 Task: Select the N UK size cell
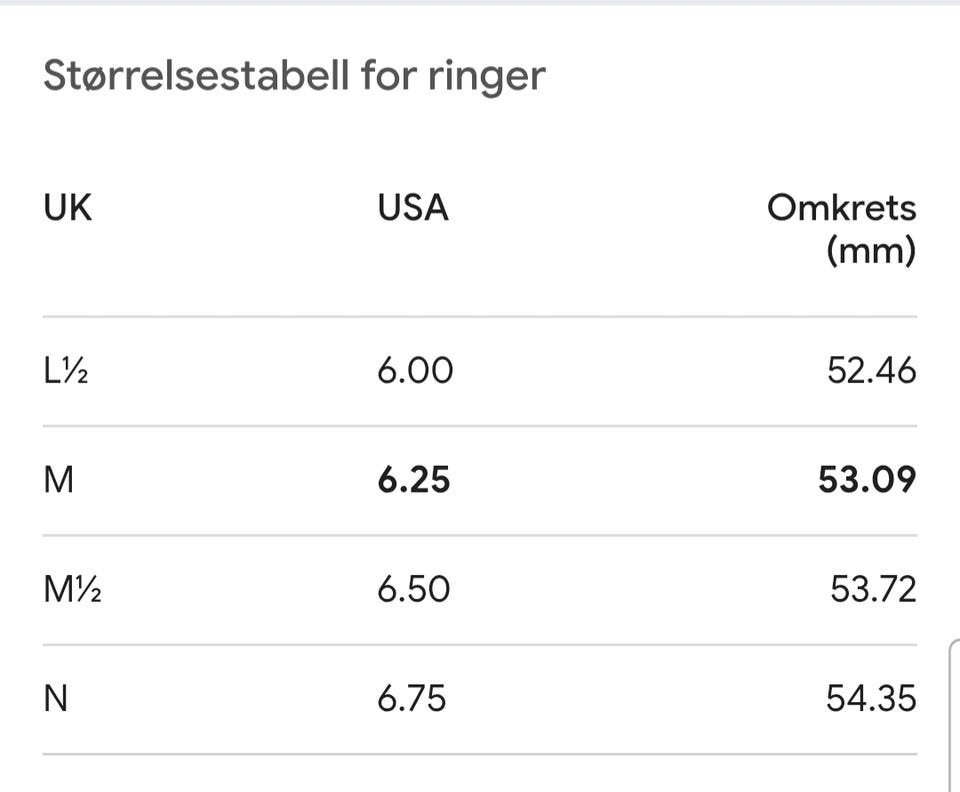coord(56,698)
